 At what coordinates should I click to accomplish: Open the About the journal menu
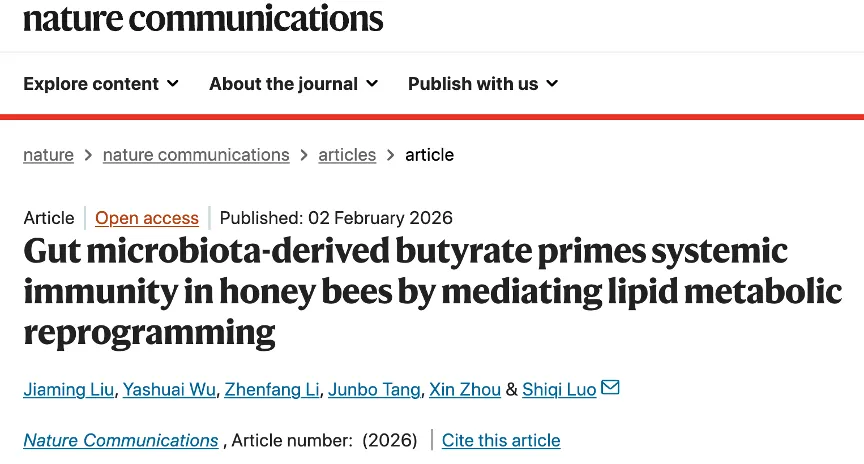tap(283, 84)
